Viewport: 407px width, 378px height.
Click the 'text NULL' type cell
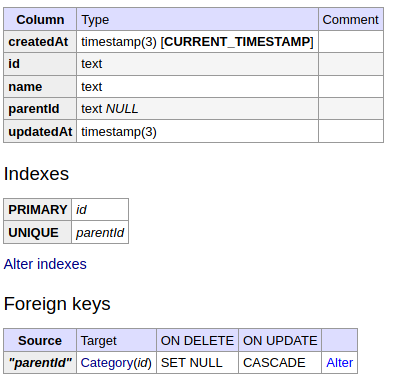point(197,109)
